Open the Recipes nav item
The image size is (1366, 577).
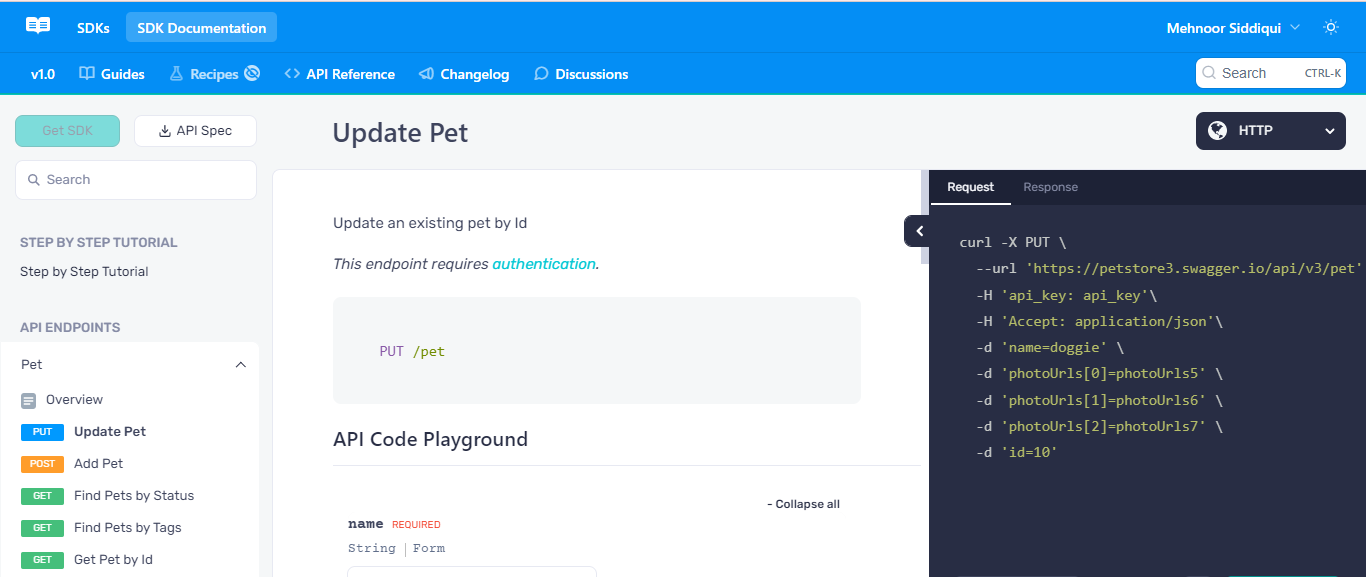click(214, 74)
